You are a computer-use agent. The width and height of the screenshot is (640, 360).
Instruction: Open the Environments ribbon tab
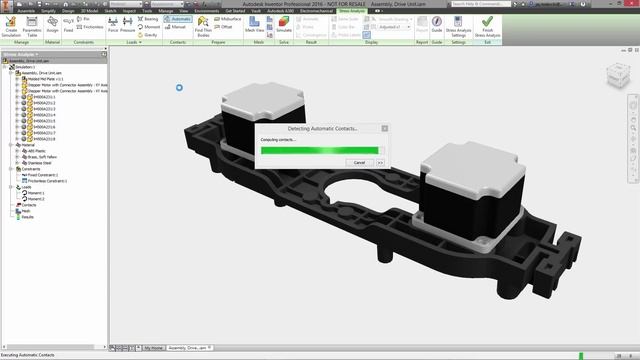click(207, 11)
